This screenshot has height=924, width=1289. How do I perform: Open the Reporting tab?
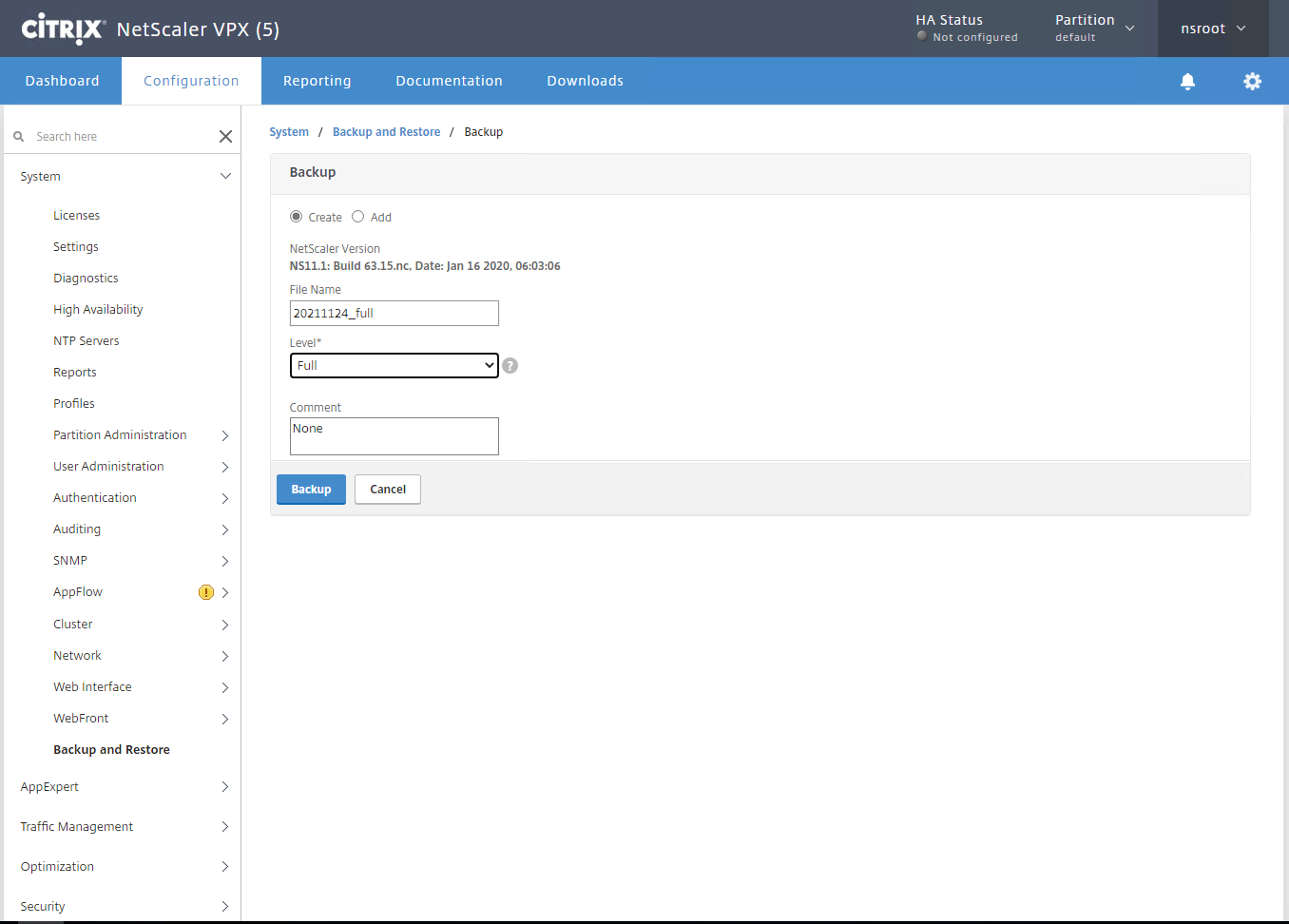(x=317, y=81)
